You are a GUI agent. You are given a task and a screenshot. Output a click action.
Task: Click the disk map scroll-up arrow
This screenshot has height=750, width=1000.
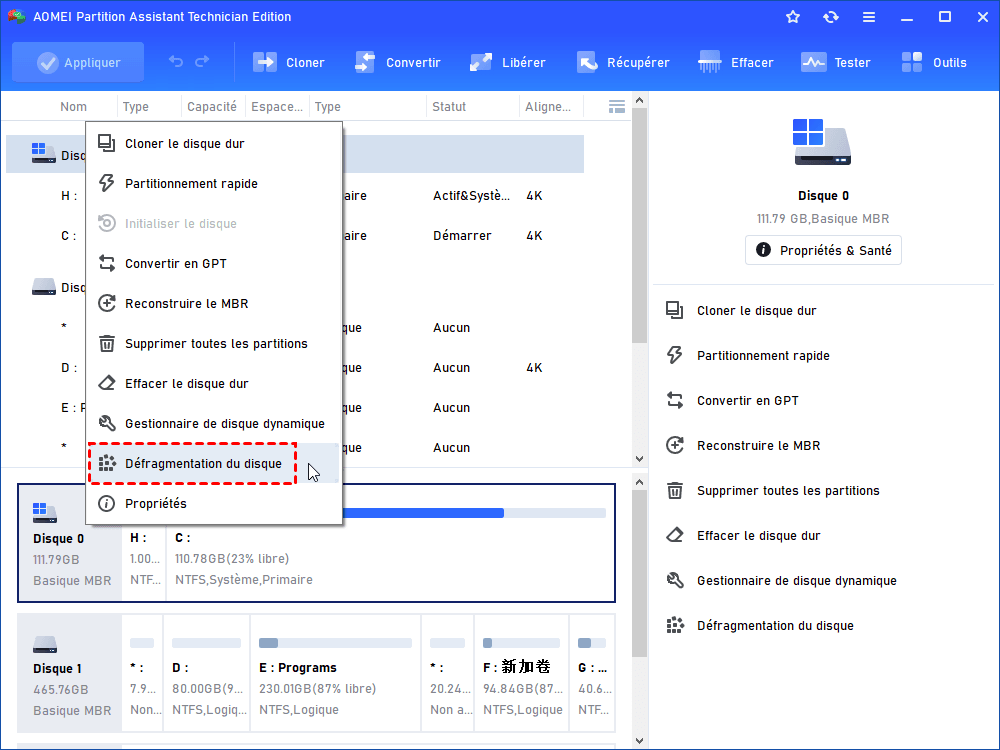[x=640, y=483]
